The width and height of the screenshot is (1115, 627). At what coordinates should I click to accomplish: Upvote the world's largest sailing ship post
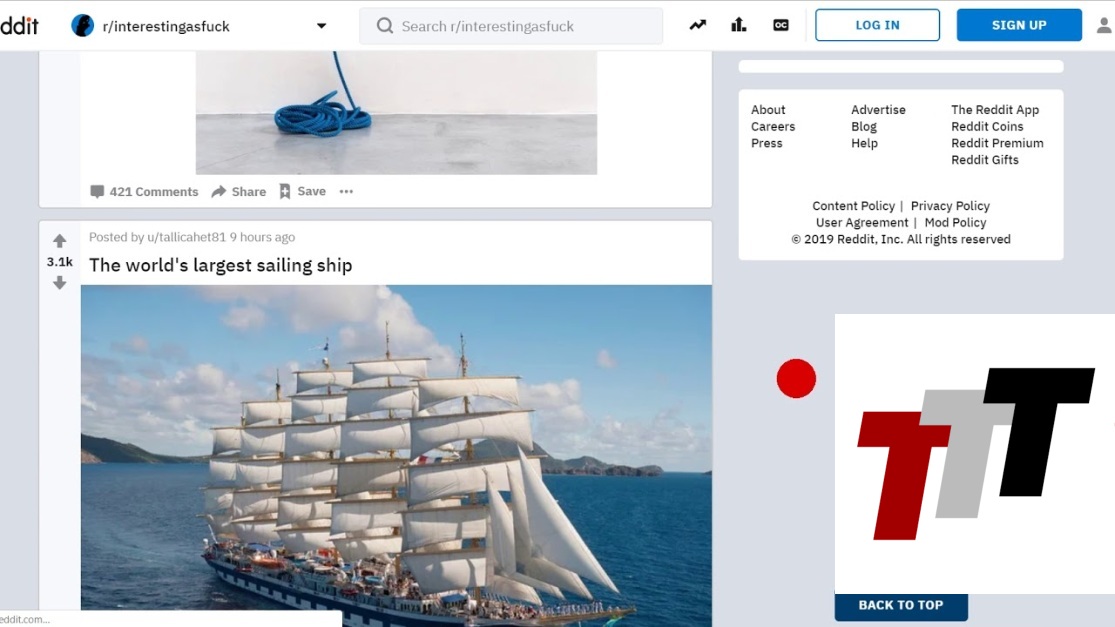click(60, 241)
